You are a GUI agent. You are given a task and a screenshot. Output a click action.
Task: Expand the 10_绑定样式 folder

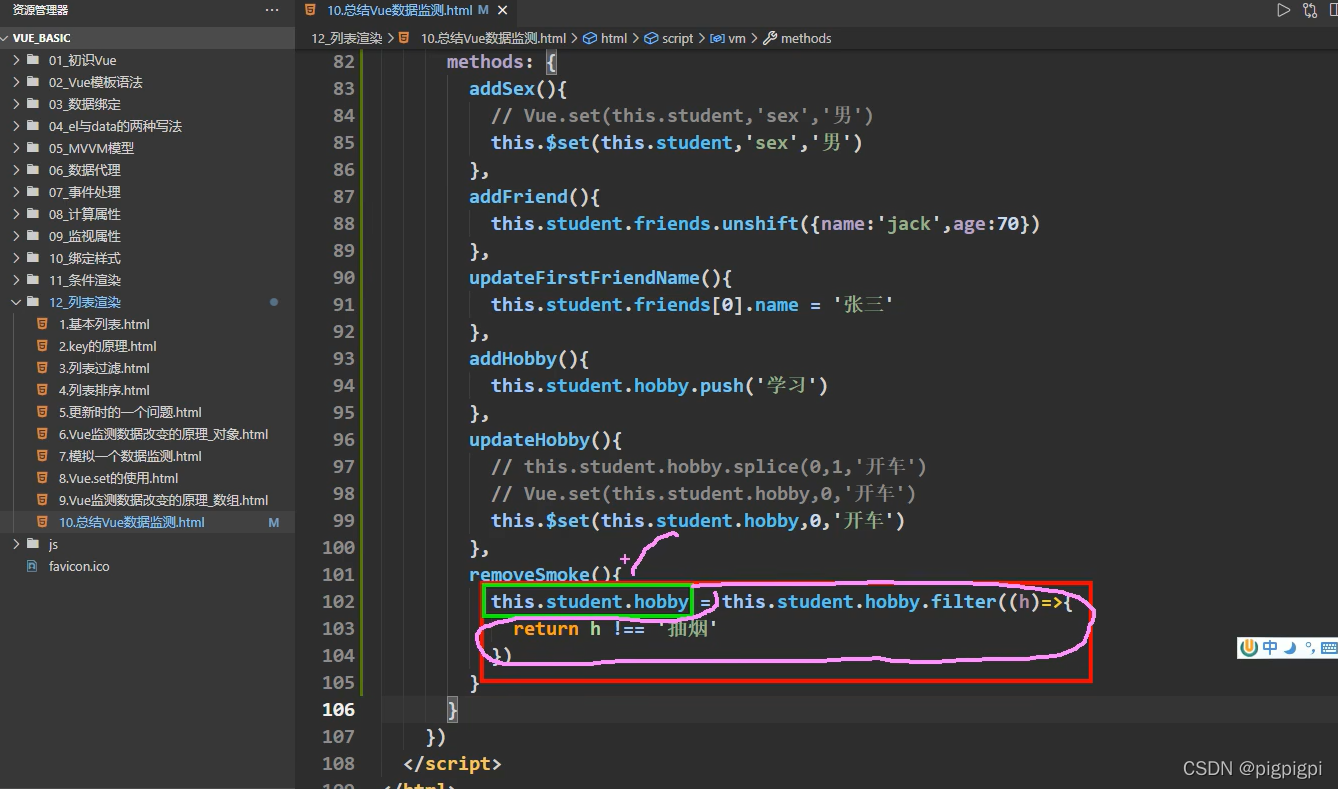click(x=148, y=258)
